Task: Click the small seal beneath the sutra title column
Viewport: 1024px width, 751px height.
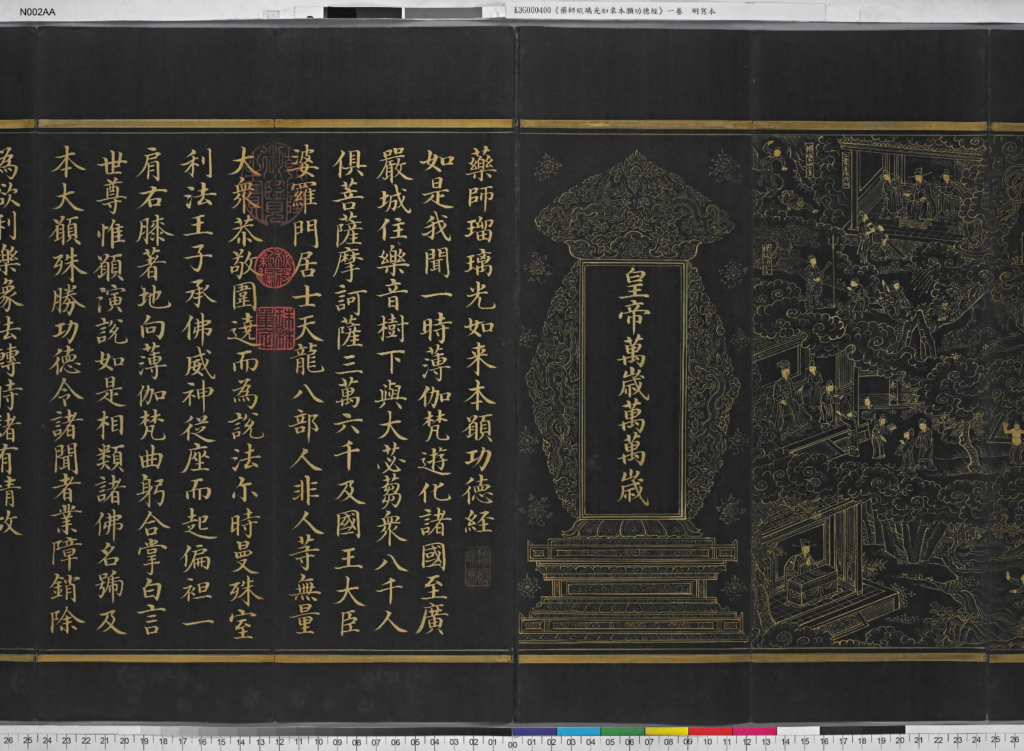Action: [477, 566]
